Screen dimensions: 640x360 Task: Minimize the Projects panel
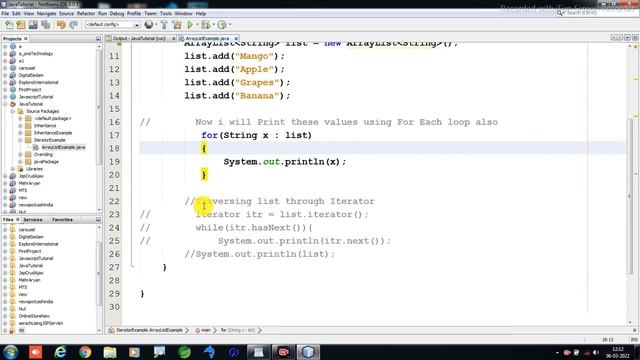[x=98, y=38]
